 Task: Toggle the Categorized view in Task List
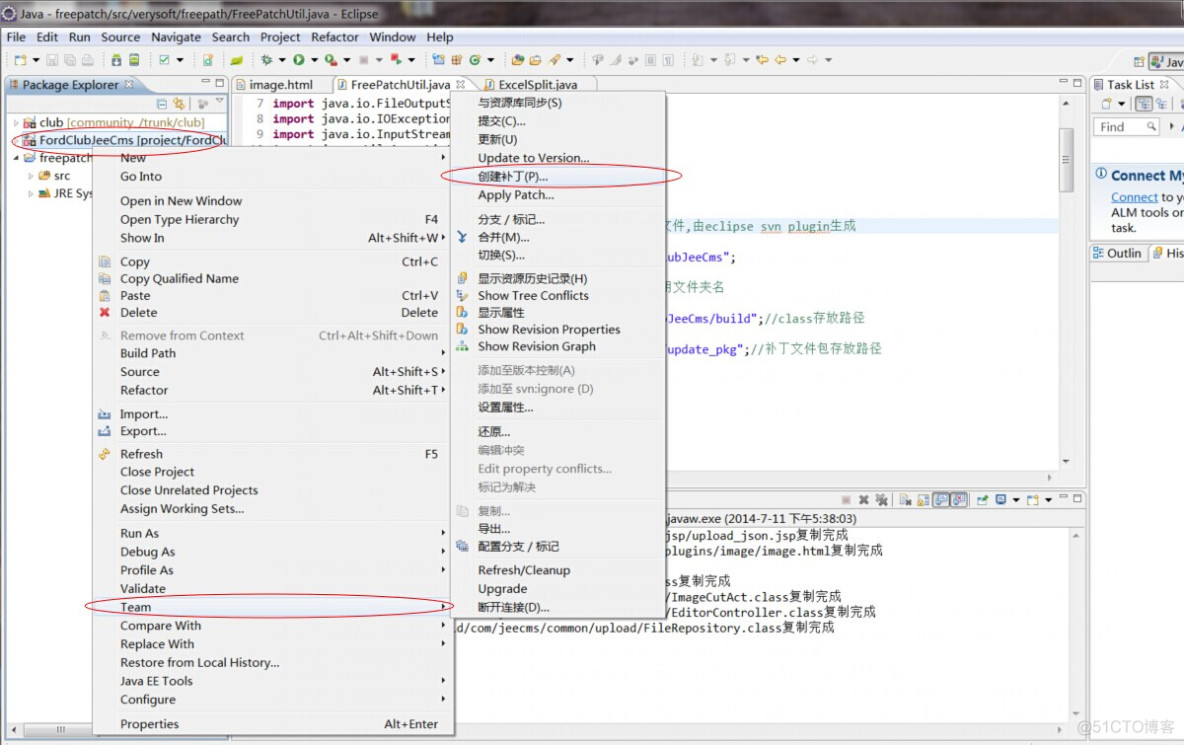[1143, 104]
